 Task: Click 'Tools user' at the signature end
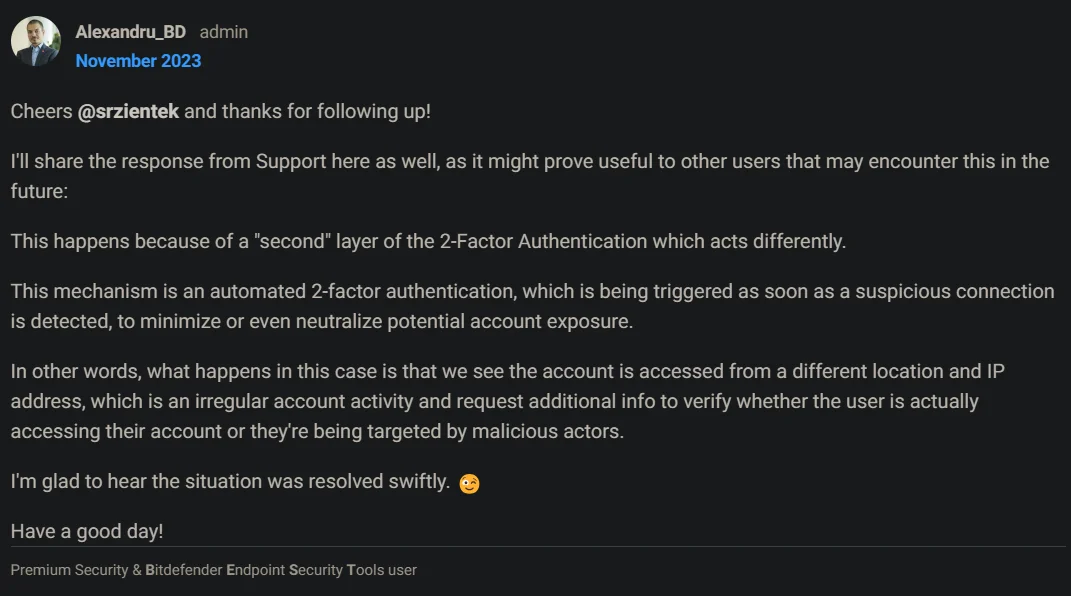(381, 570)
